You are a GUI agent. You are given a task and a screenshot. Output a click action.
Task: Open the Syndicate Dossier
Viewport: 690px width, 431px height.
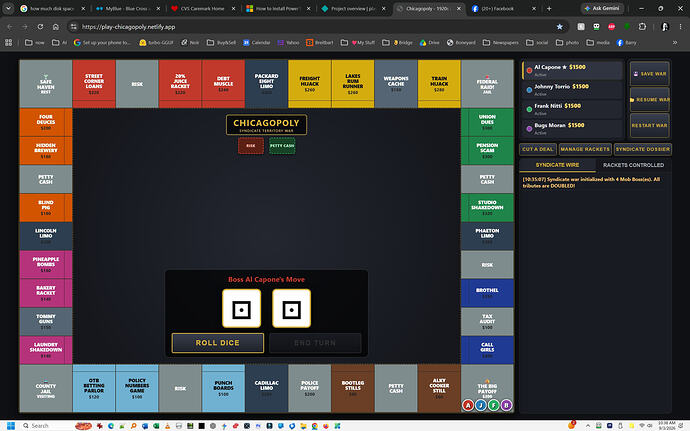point(642,149)
